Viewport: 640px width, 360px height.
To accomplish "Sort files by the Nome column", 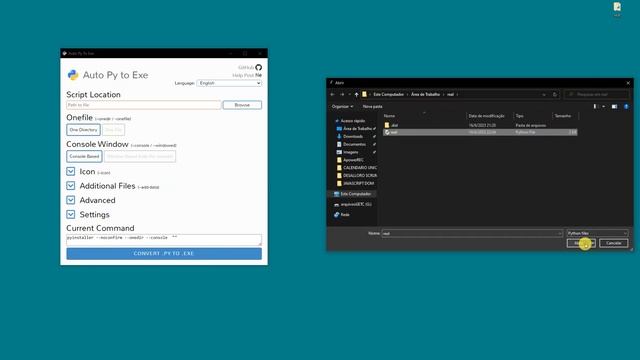I will (x=424, y=116).
